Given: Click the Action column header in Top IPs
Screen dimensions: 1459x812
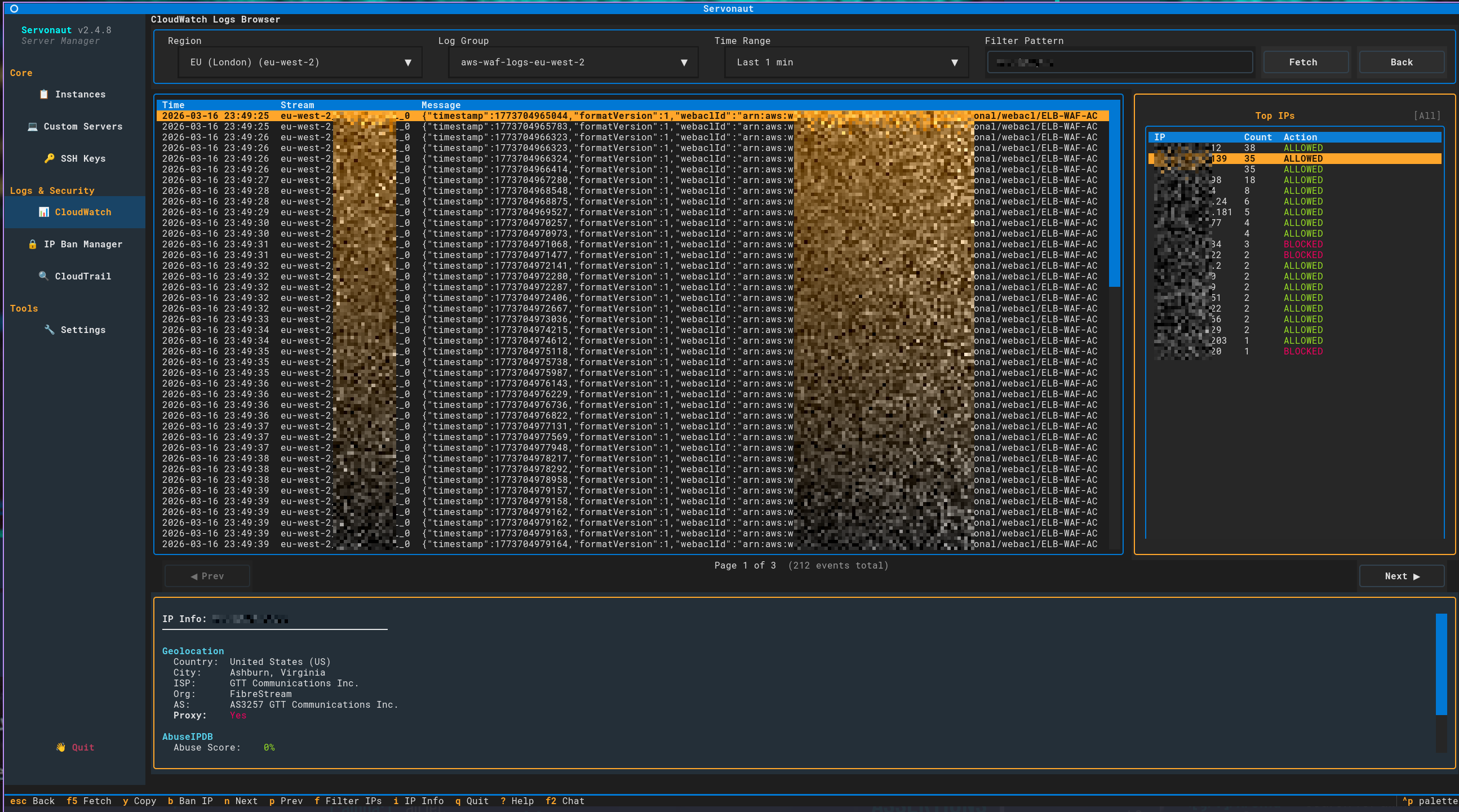Looking at the screenshot, I should (x=1301, y=137).
